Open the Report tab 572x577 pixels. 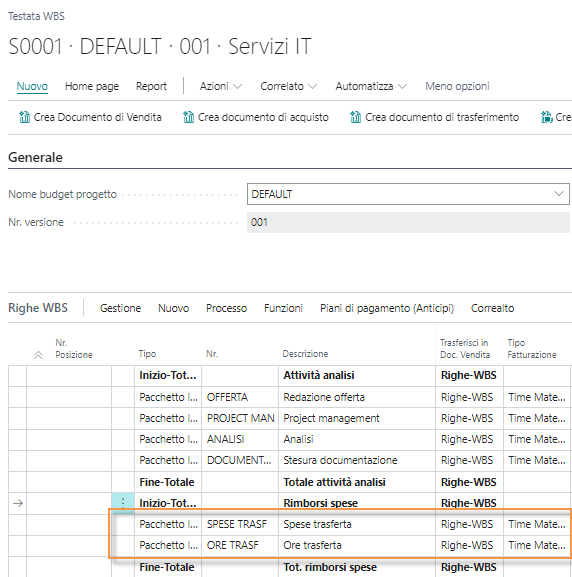pyautogui.click(x=151, y=86)
